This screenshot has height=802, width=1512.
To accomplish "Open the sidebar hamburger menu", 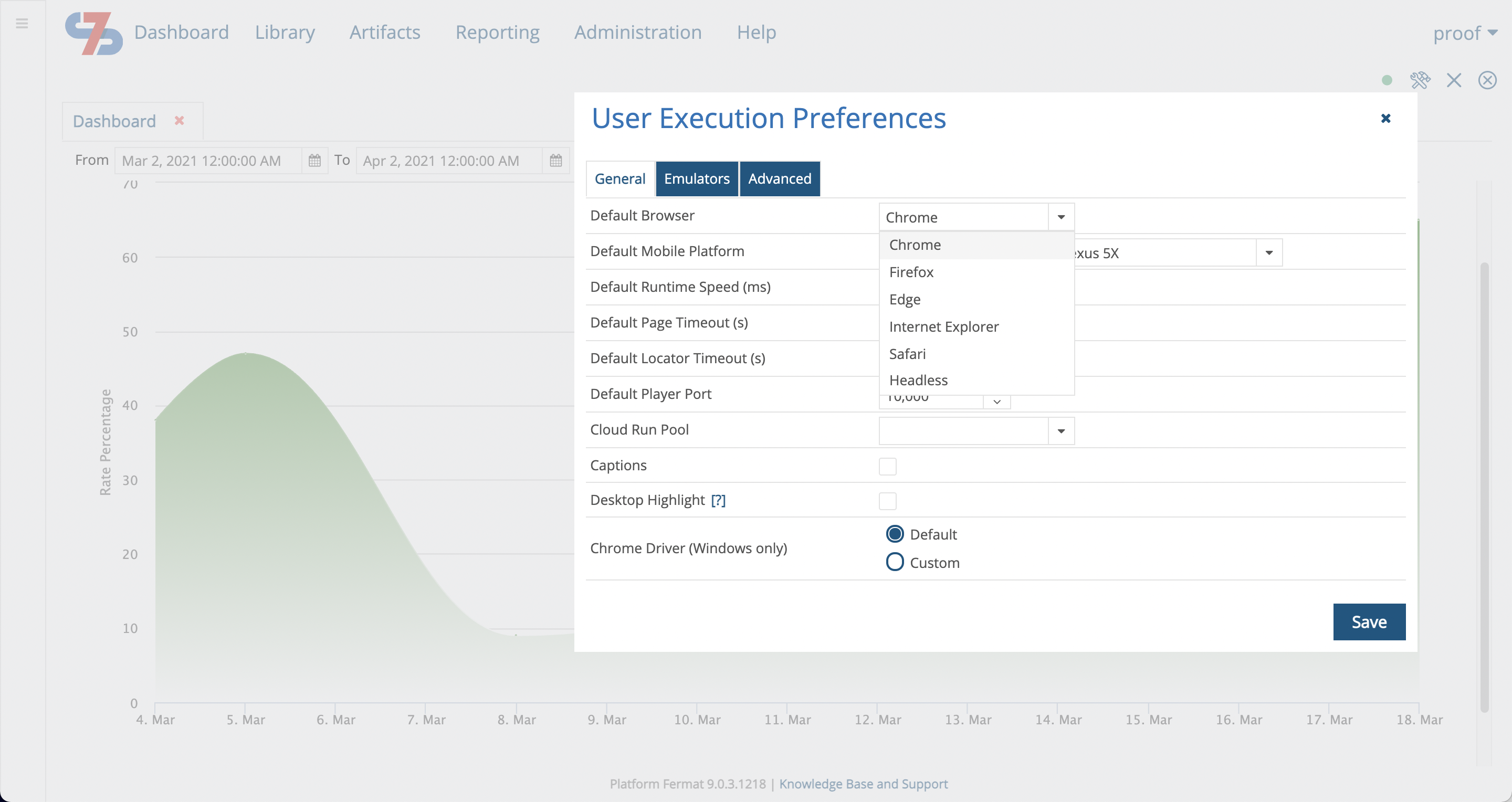I will pyautogui.click(x=22, y=23).
